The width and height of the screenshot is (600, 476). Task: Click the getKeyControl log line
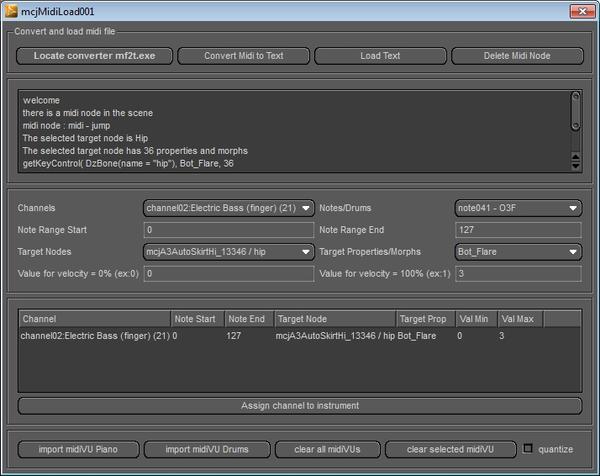coord(128,163)
